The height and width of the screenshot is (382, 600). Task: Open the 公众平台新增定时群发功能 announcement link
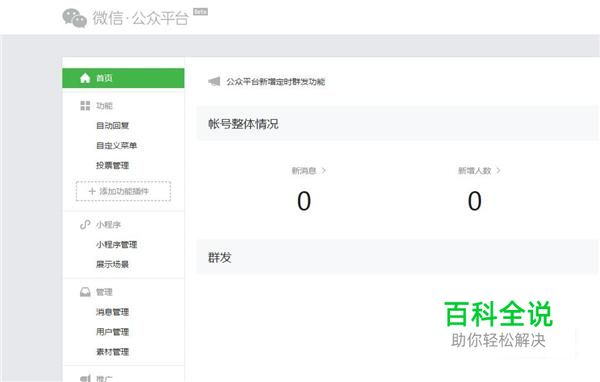[276, 82]
